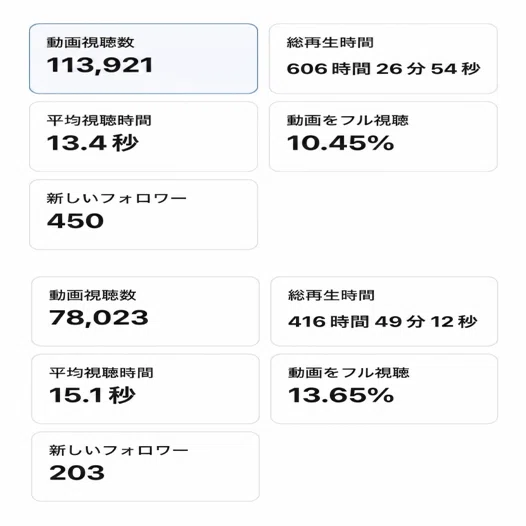Click the 13.65% full view percentage
526x526 pixels.
click(341, 395)
